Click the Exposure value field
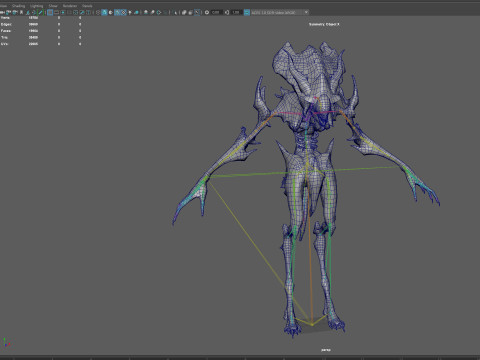This screenshot has width=480, height=360. click(x=216, y=12)
